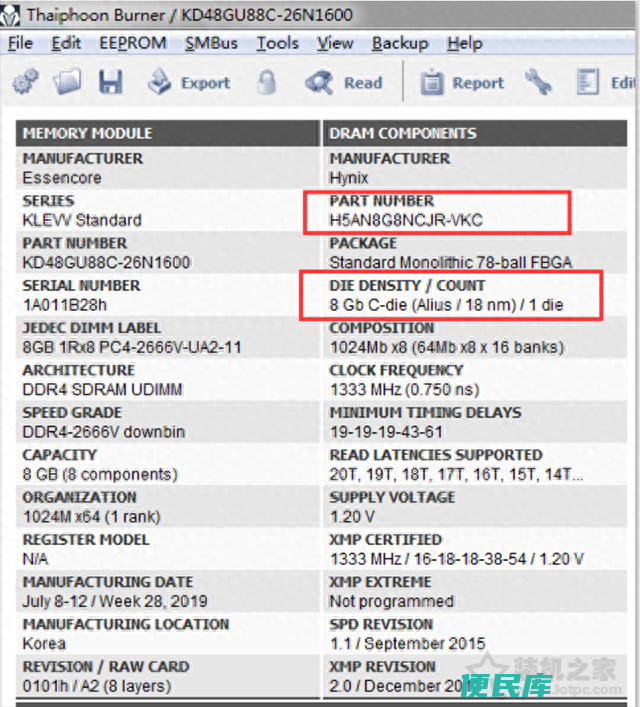
Task: Select supply voltage value 1.20 V
Action: tap(352, 517)
